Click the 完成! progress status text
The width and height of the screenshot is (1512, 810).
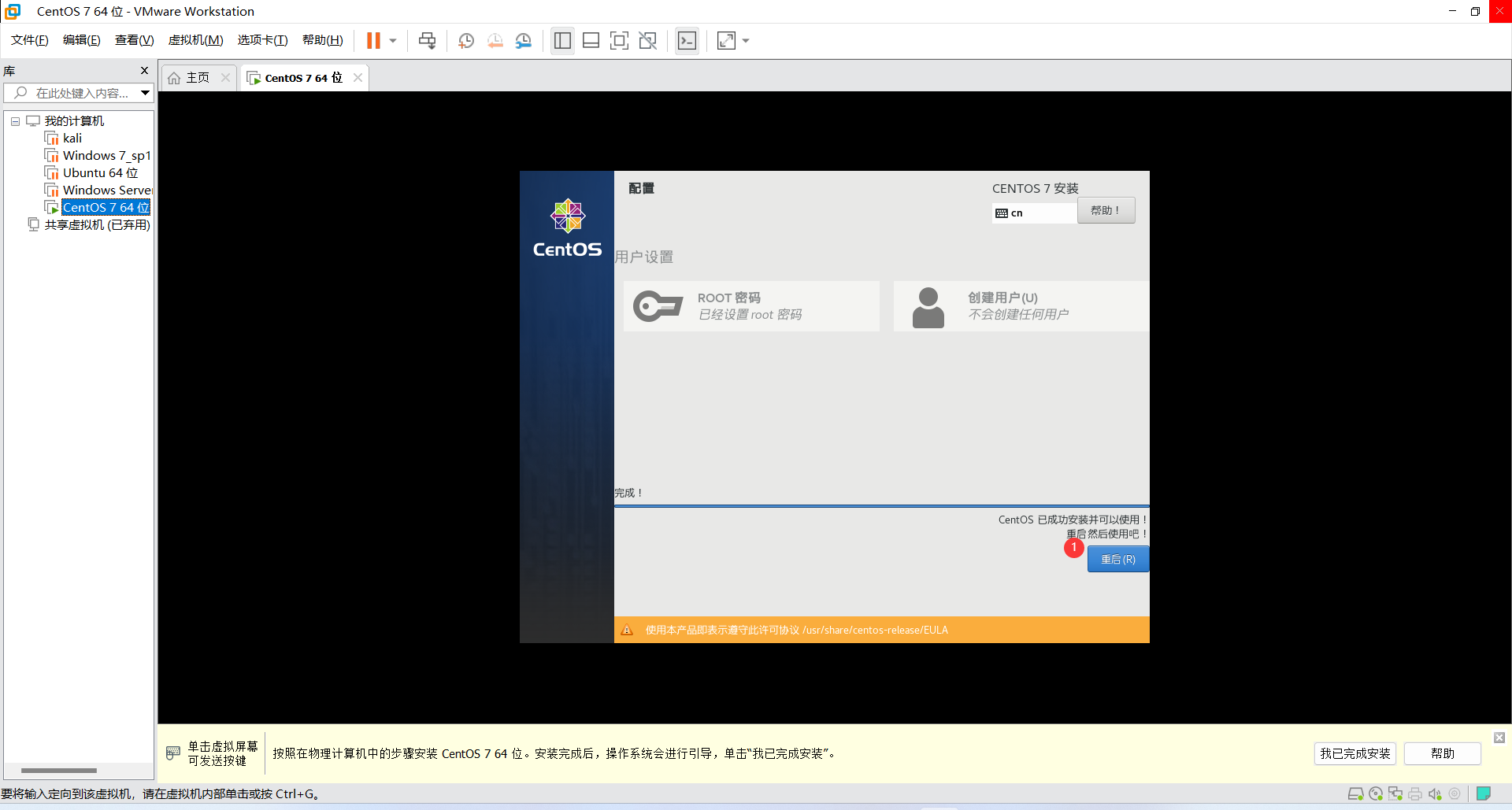[628, 493]
